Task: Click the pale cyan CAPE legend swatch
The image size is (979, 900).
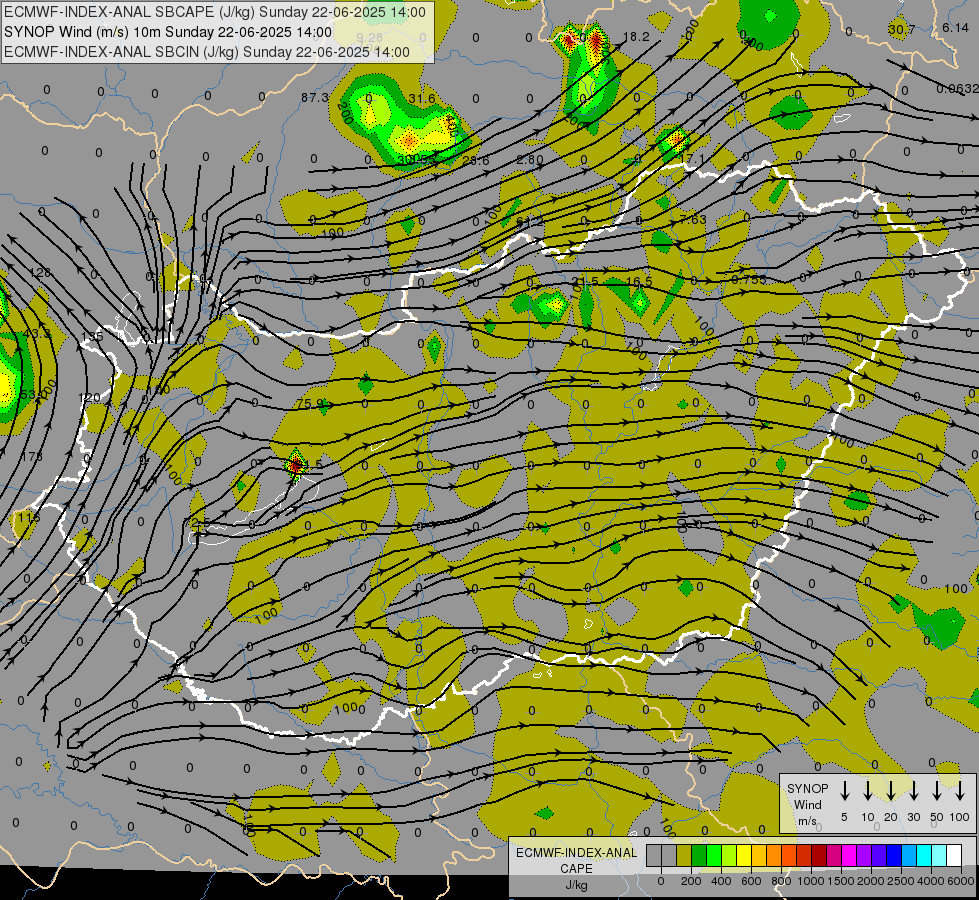Action: pos(940,855)
